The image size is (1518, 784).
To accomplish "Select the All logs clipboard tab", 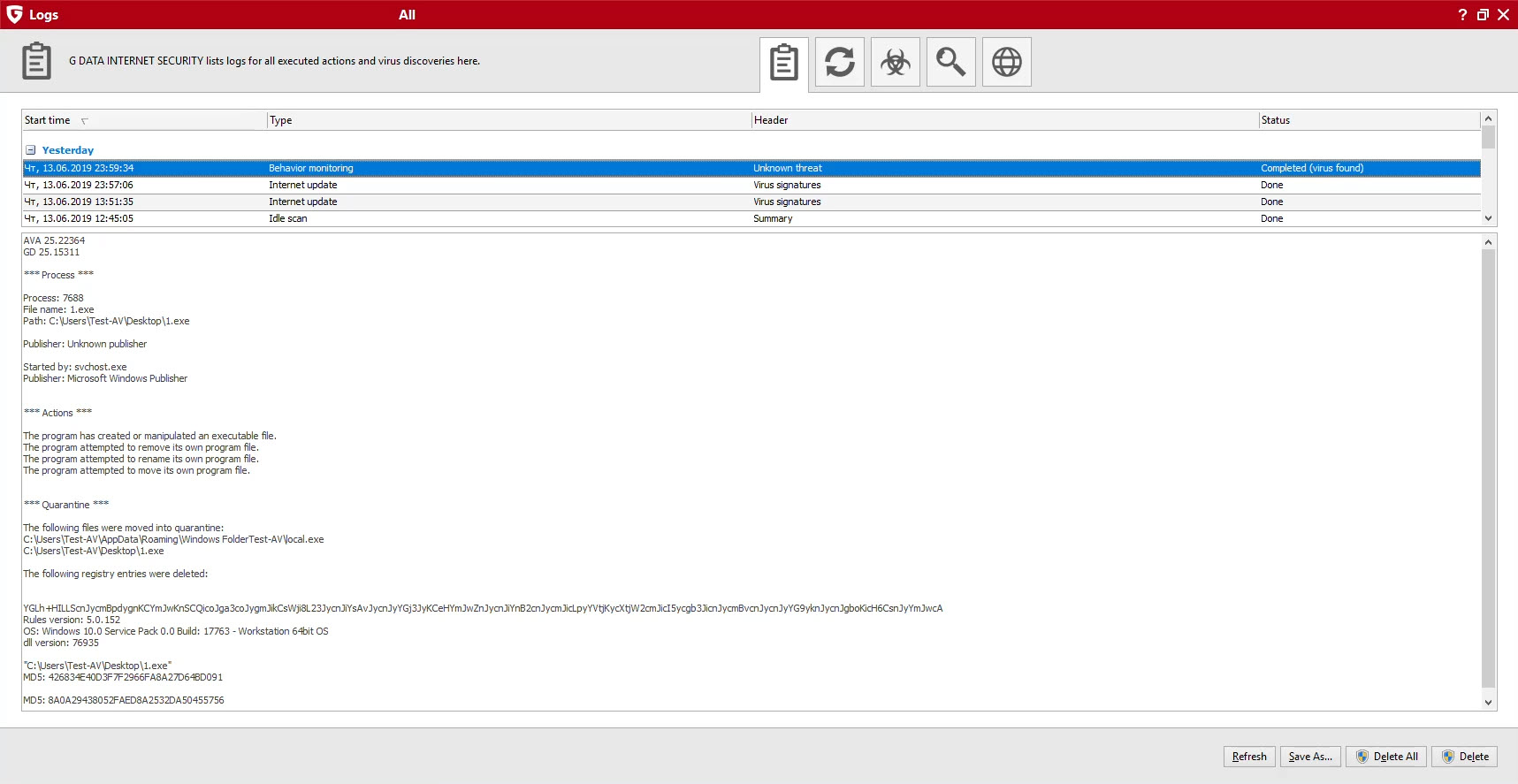I will (x=784, y=63).
